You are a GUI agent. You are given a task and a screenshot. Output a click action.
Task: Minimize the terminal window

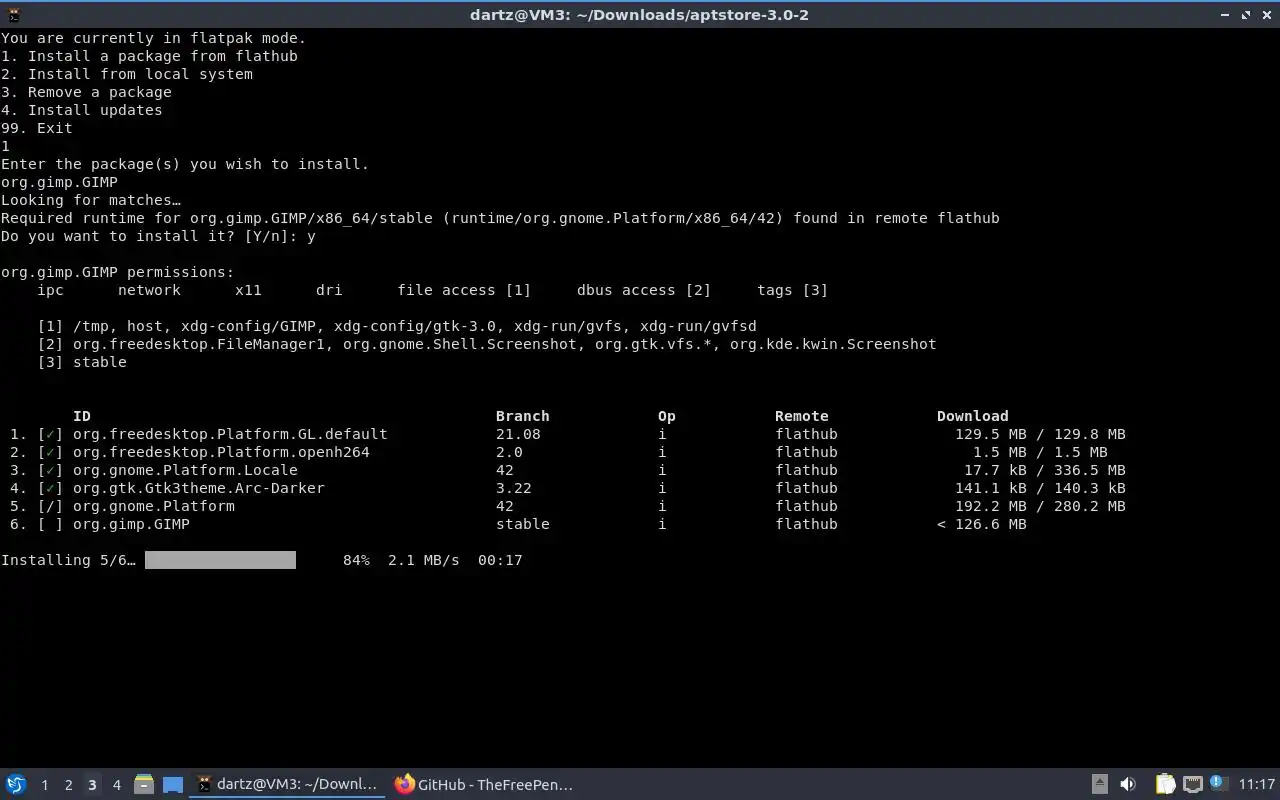pos(1225,14)
